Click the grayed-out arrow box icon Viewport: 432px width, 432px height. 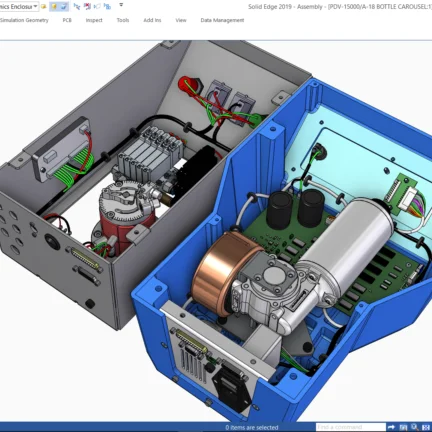(97, 6)
